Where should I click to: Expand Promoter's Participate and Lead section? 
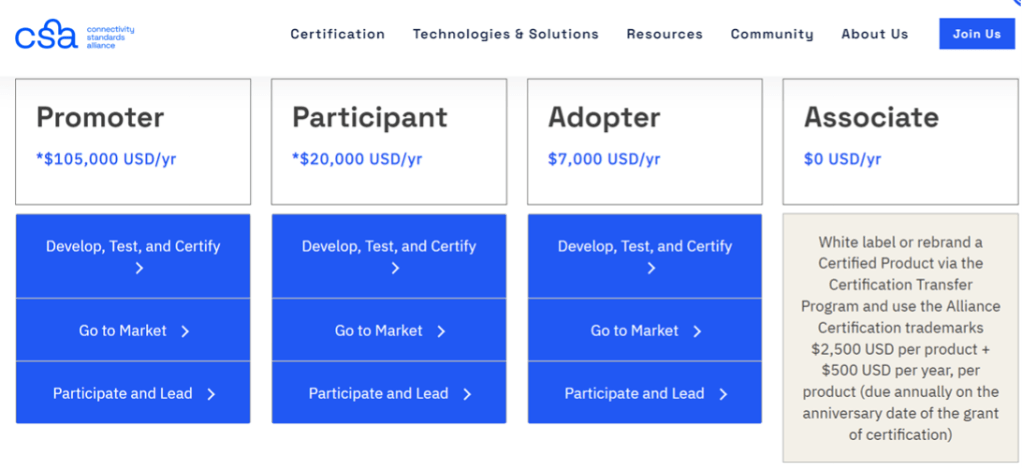pos(133,394)
